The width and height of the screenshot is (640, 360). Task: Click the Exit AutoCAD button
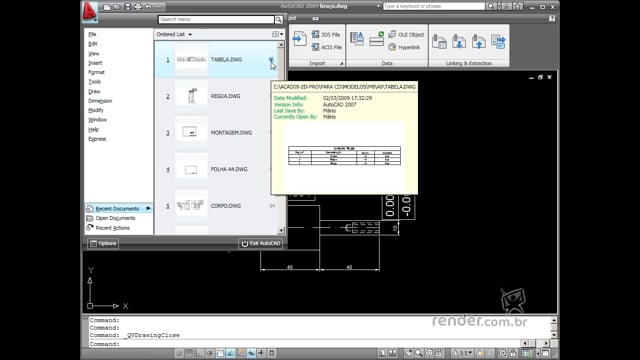point(260,244)
